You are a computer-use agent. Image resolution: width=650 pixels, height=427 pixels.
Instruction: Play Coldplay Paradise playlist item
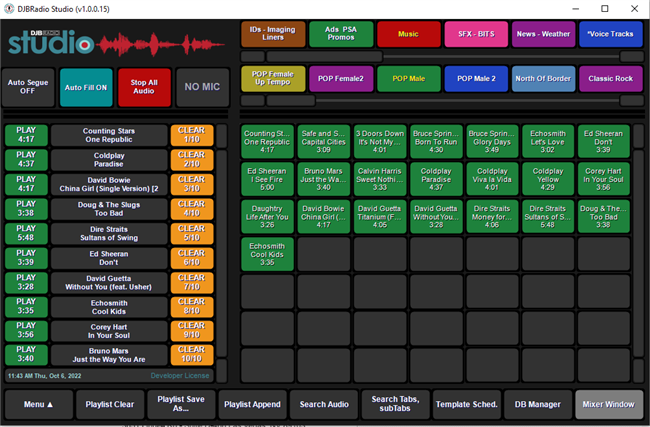coord(26,160)
